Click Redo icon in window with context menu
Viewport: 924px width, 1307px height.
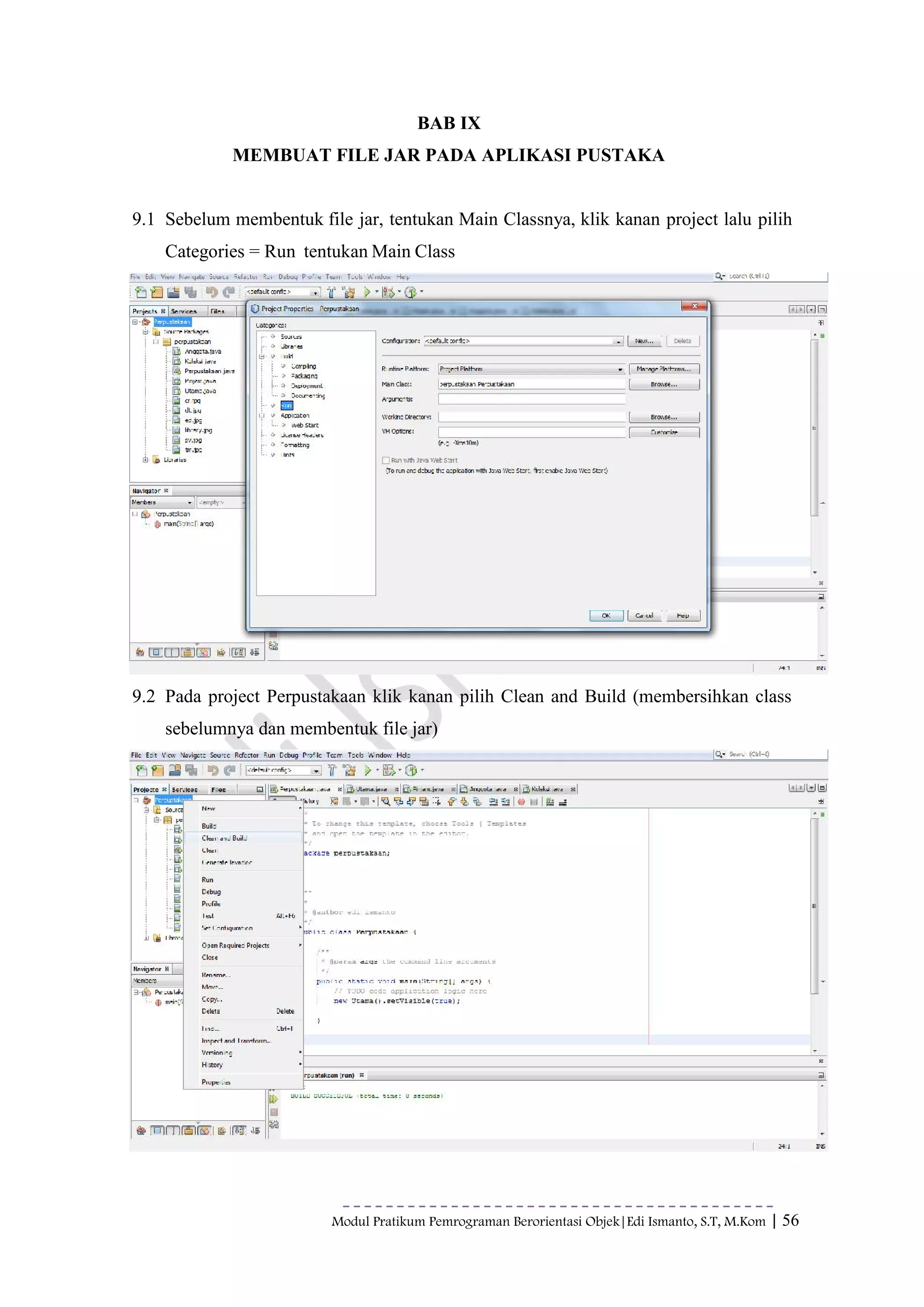tap(229, 770)
